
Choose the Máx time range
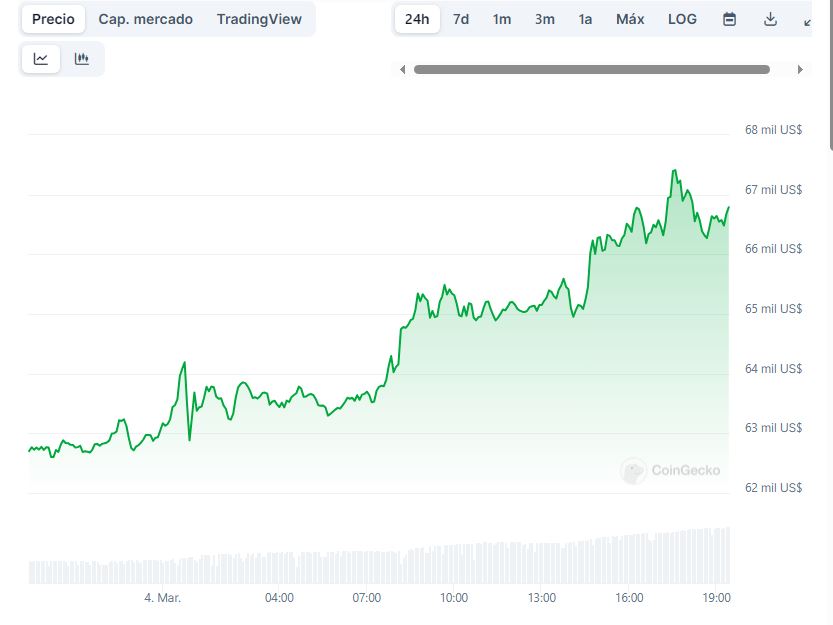click(630, 19)
